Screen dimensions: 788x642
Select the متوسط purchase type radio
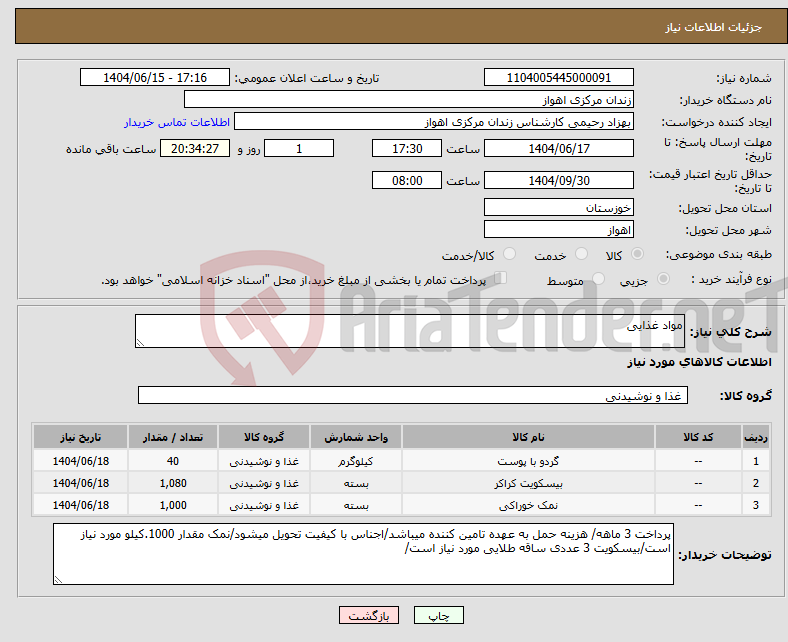[x=598, y=279]
